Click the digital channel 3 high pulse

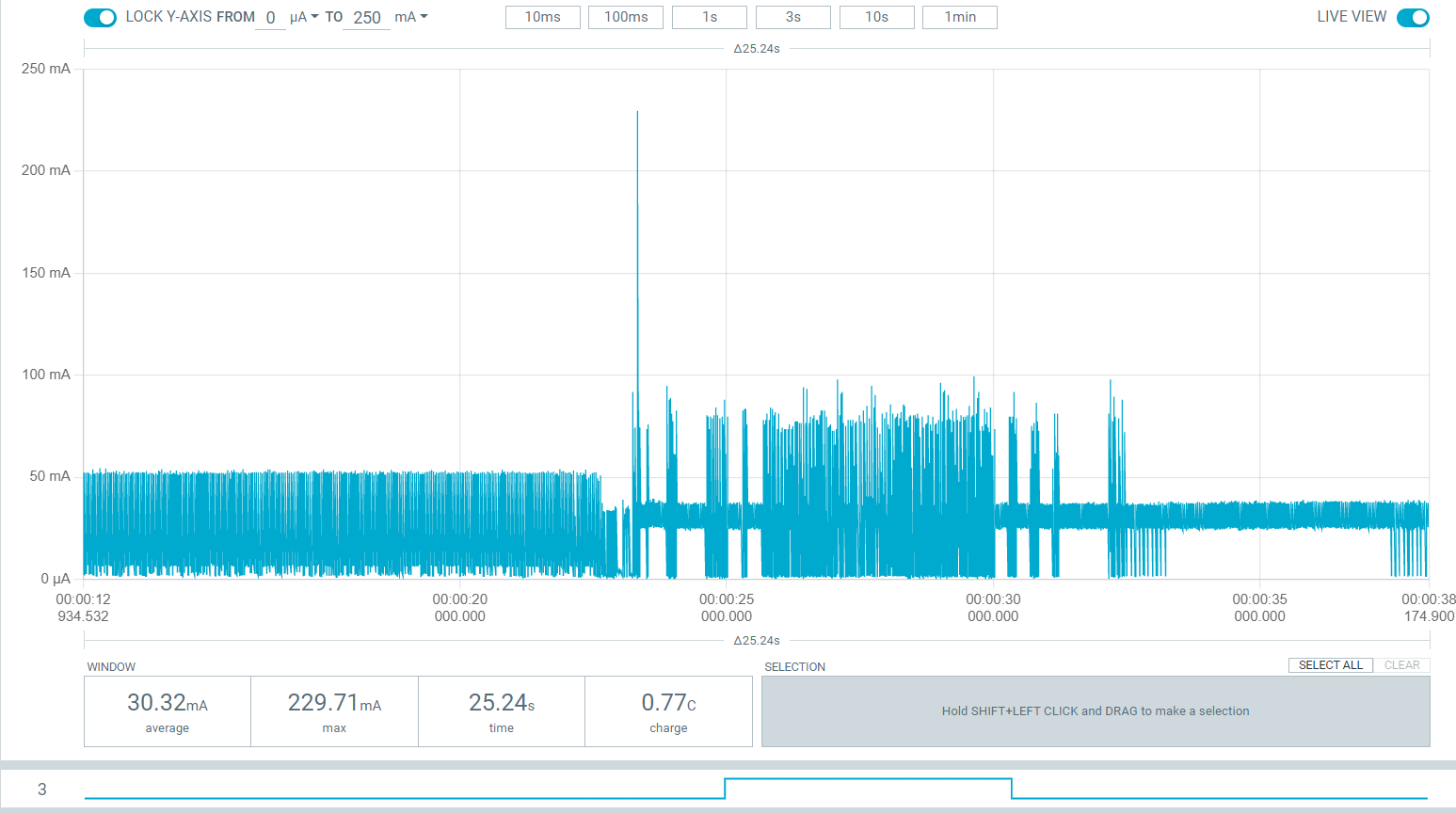pos(868,779)
